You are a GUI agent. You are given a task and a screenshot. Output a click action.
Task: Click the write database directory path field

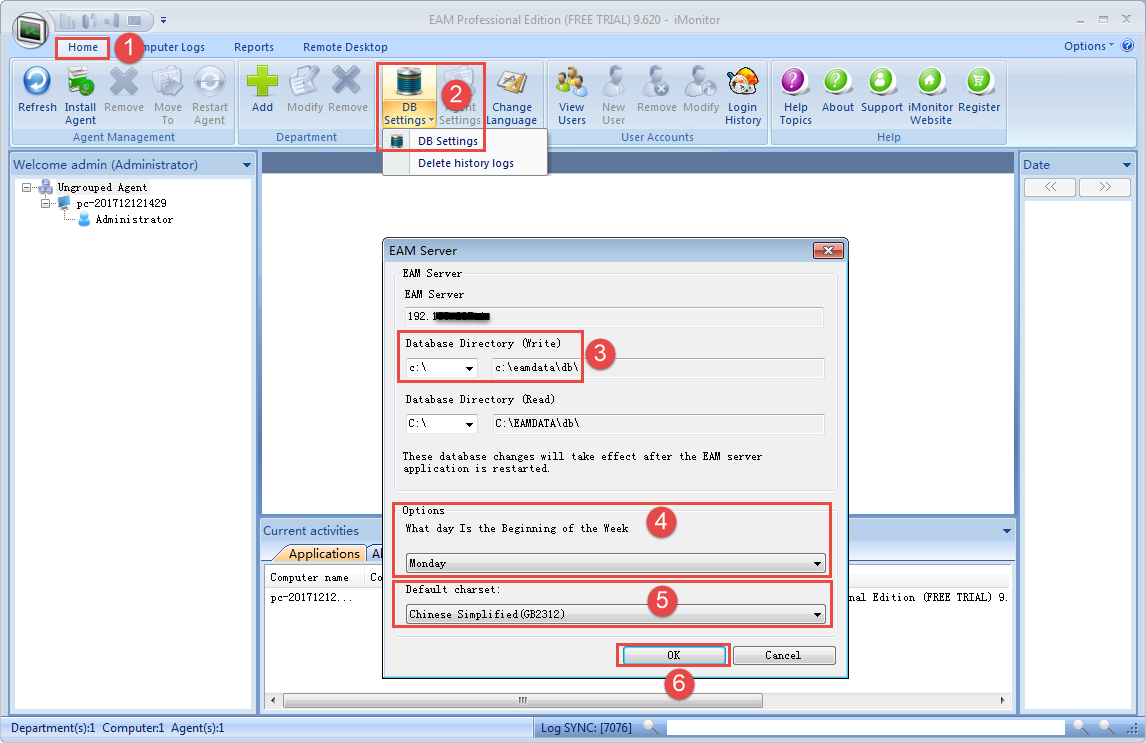(x=659, y=367)
